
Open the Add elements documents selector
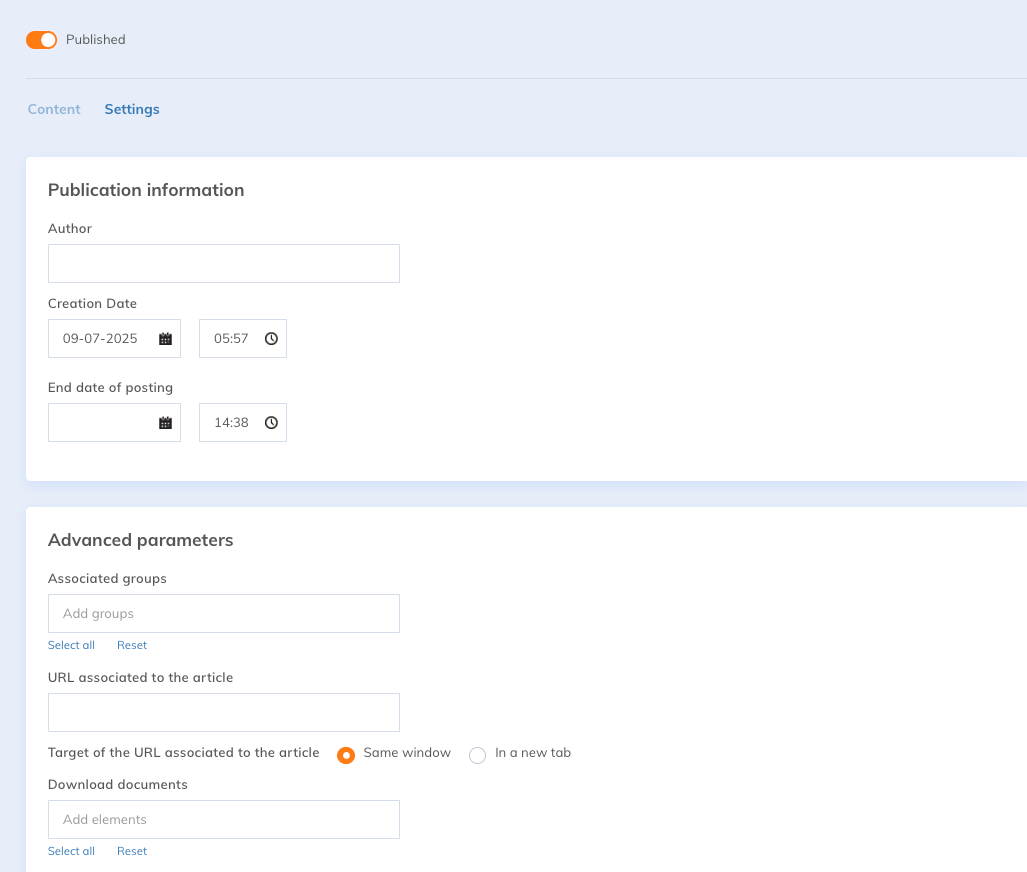tap(223, 820)
